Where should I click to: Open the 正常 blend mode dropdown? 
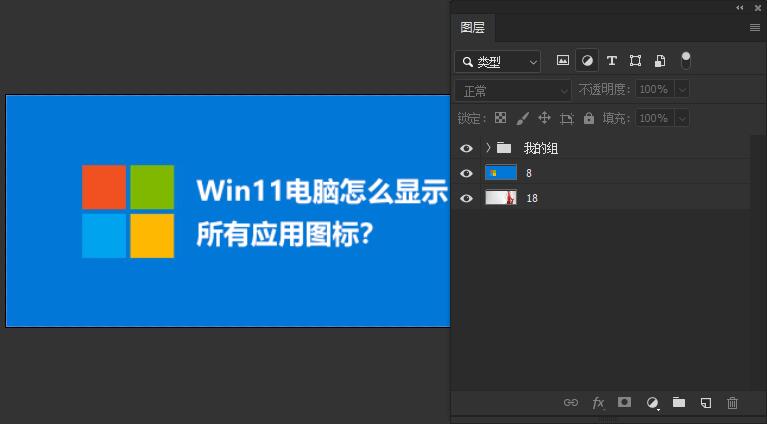tap(513, 91)
